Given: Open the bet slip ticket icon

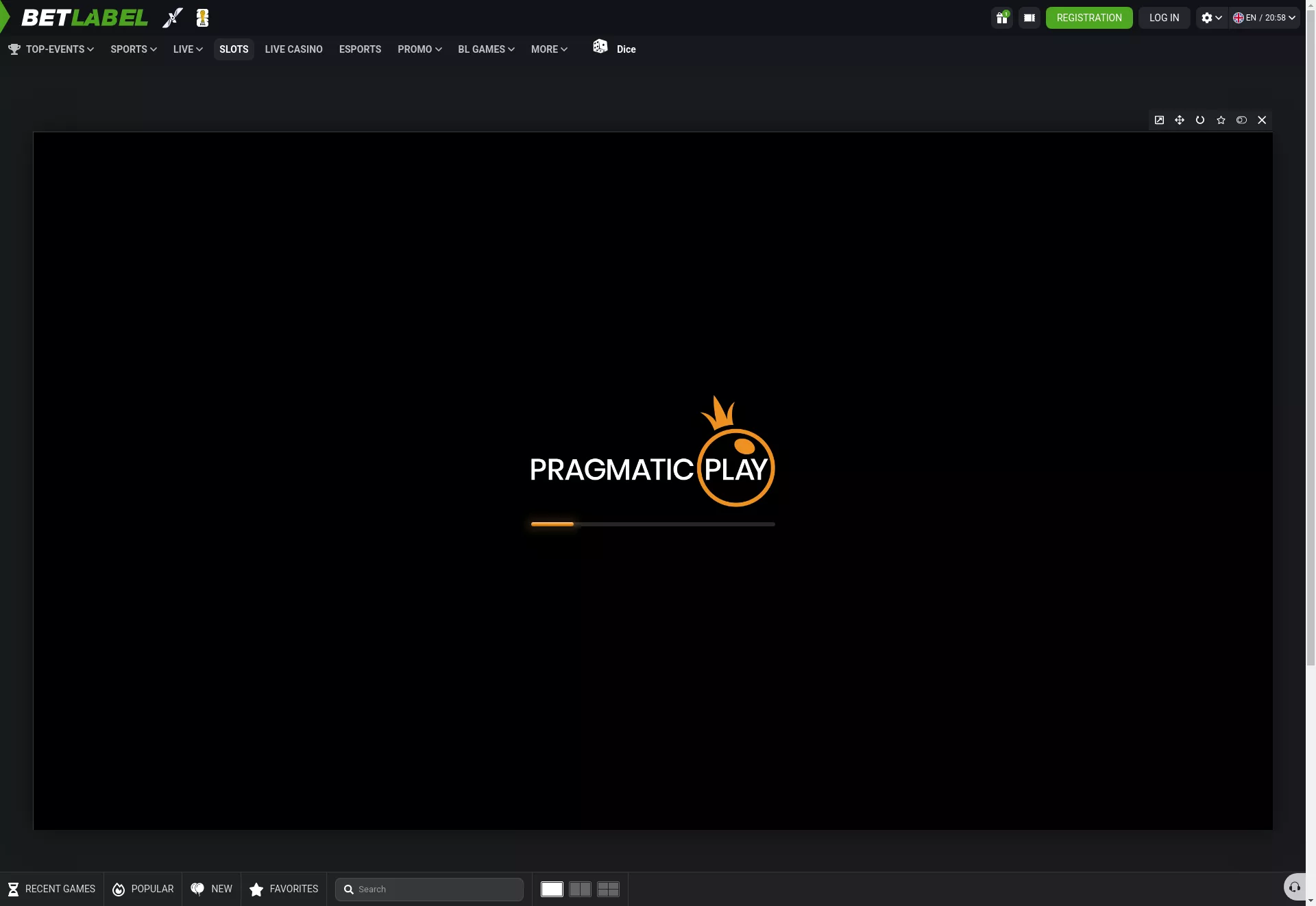Looking at the screenshot, I should [x=1029, y=18].
